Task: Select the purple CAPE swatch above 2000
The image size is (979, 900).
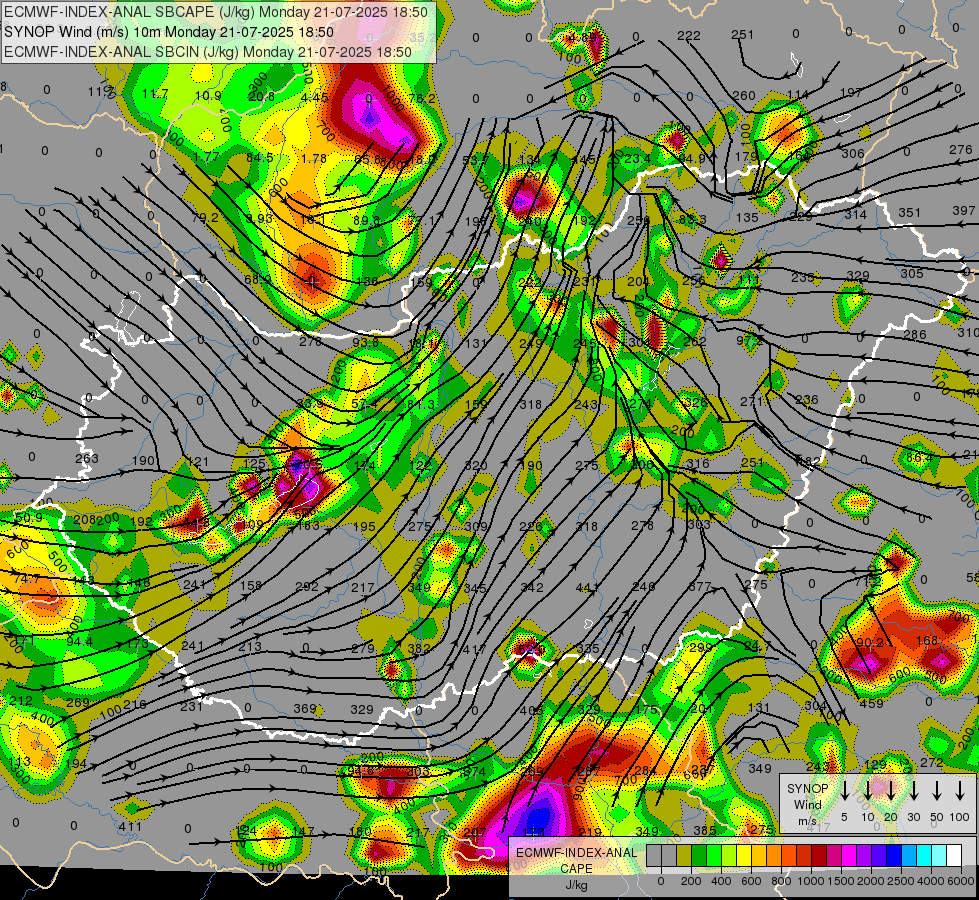Action: (x=864, y=856)
